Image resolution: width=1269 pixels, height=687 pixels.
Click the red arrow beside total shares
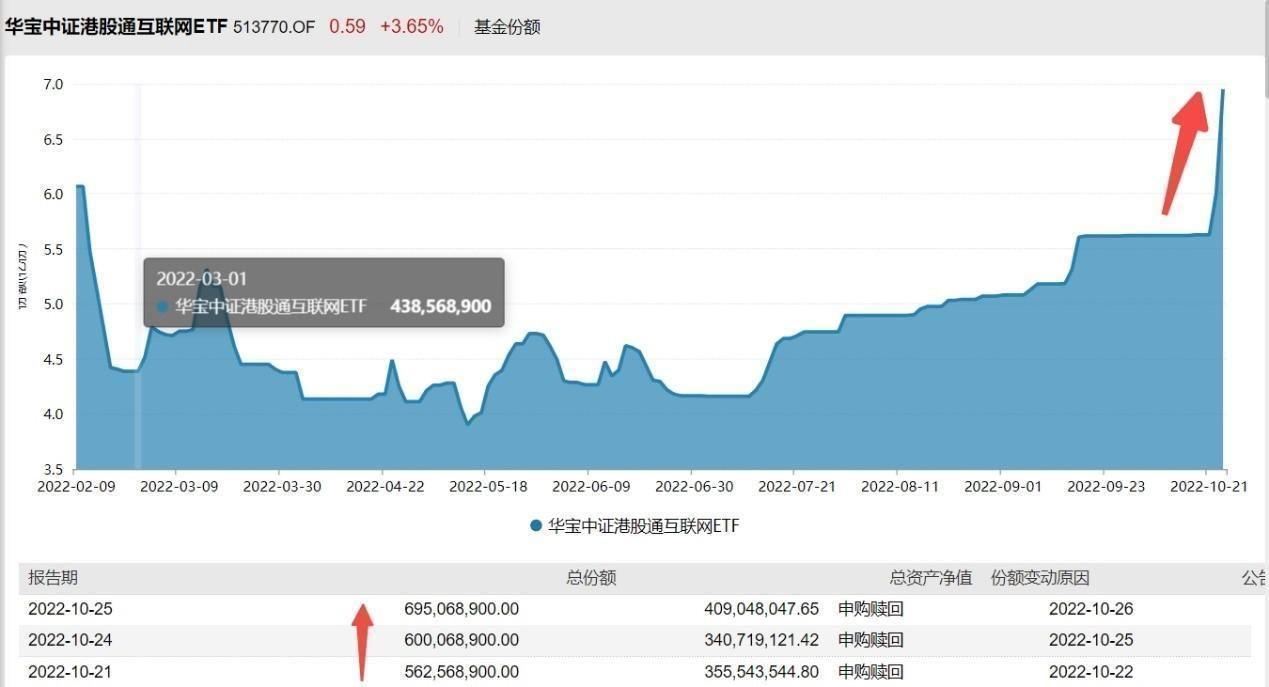tap(362, 641)
